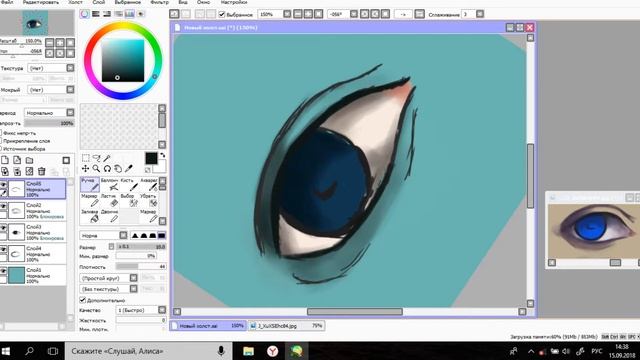The image size is (640, 360).
Task: Create a new layer folder
Action: pos(29,160)
